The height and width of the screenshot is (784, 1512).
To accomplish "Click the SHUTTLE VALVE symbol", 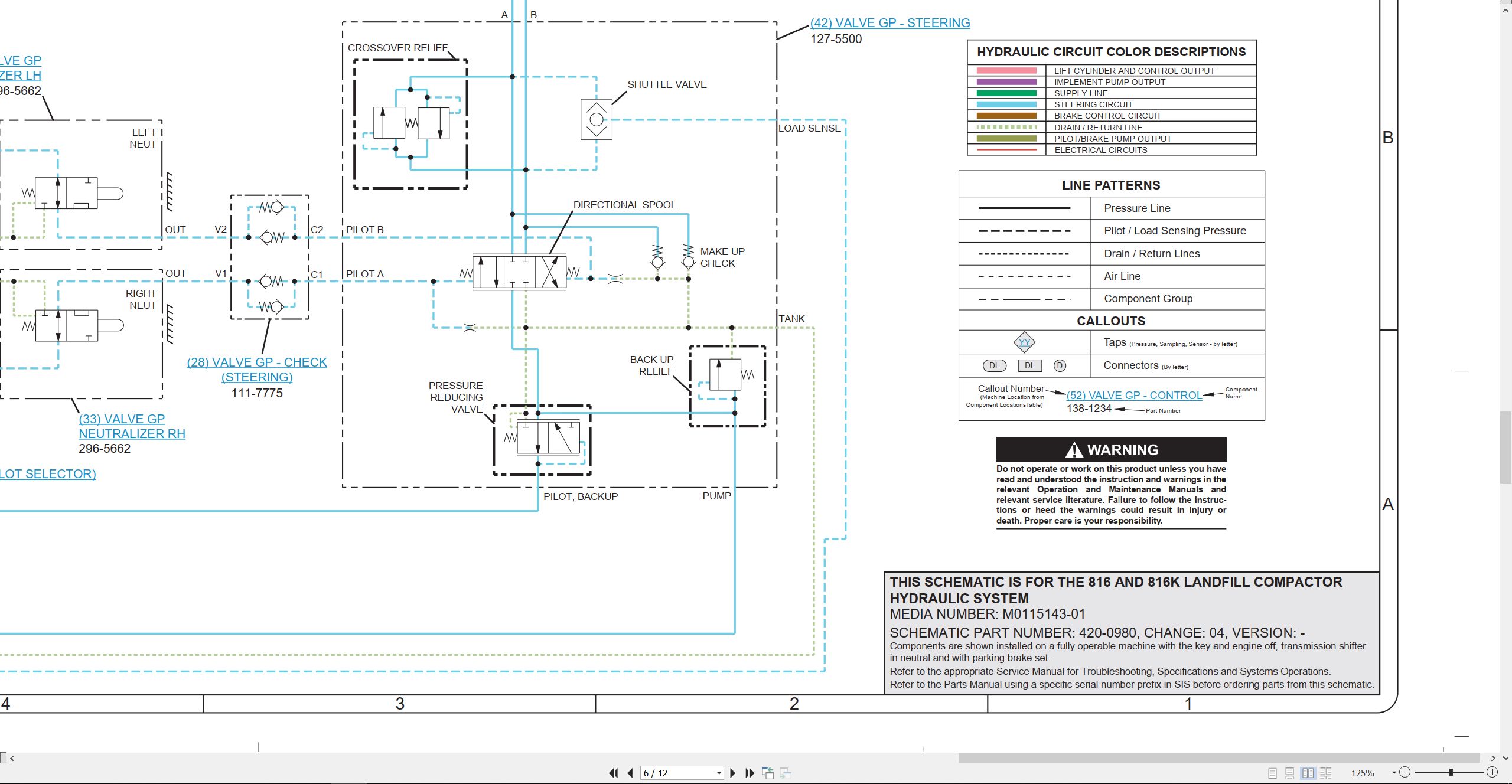I will pos(597,119).
